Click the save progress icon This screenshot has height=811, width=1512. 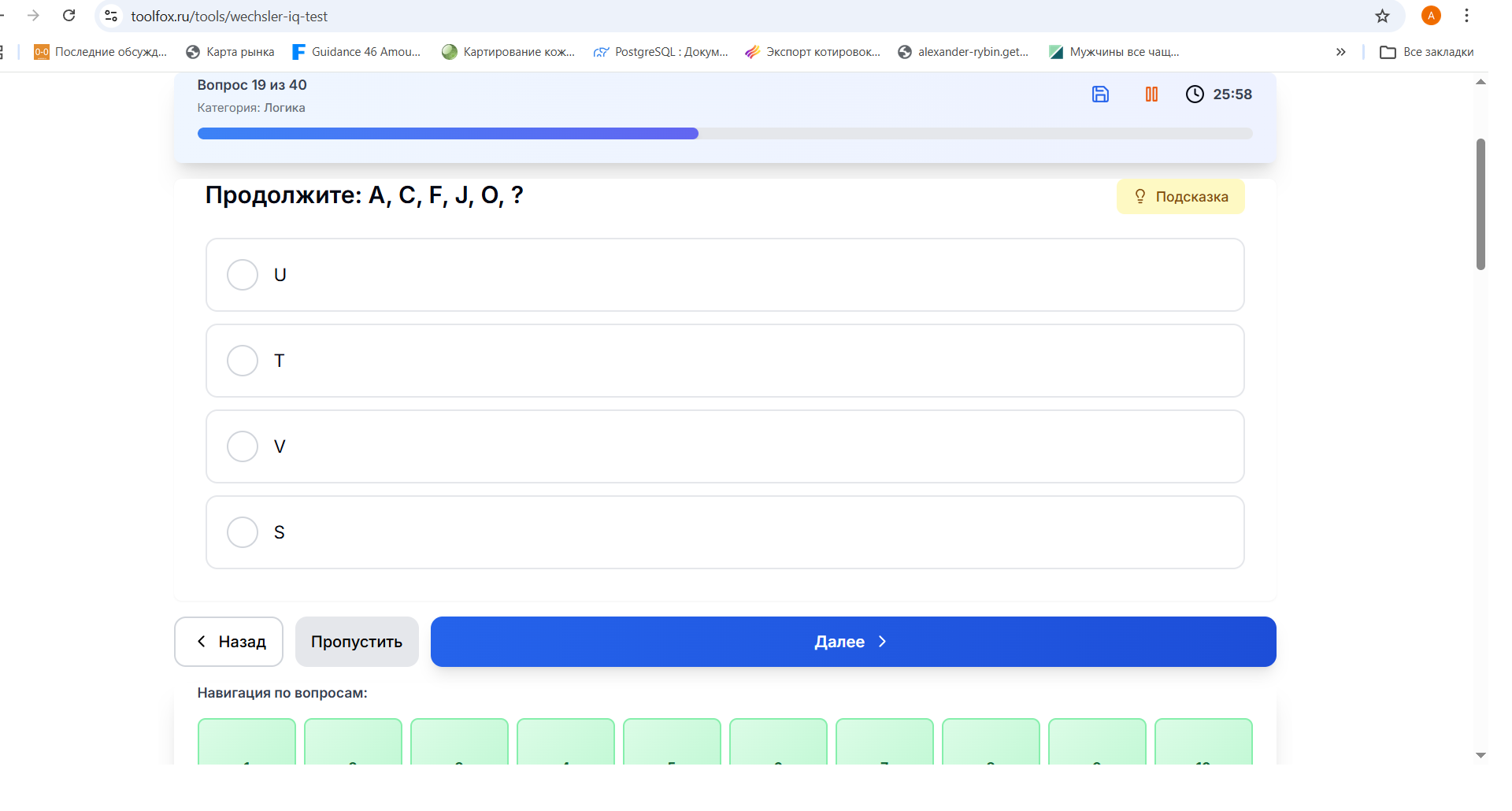(x=1100, y=94)
